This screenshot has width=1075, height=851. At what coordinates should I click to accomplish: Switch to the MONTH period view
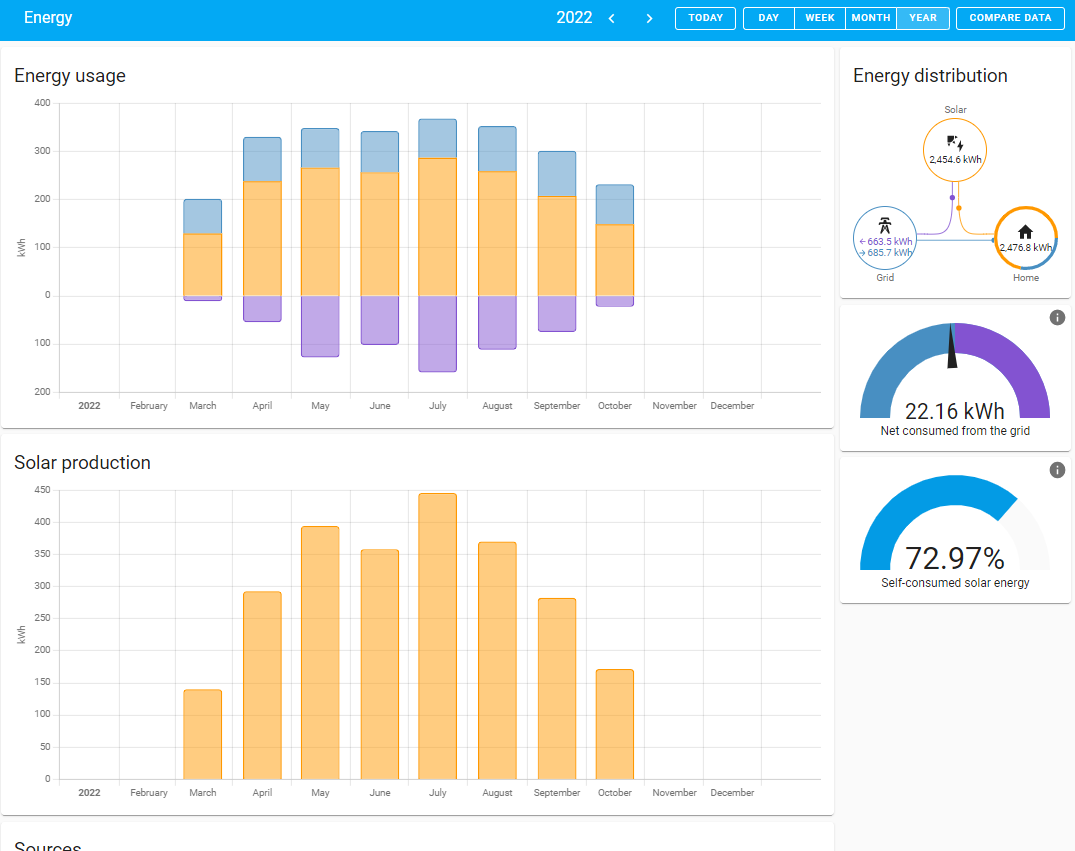point(871,18)
